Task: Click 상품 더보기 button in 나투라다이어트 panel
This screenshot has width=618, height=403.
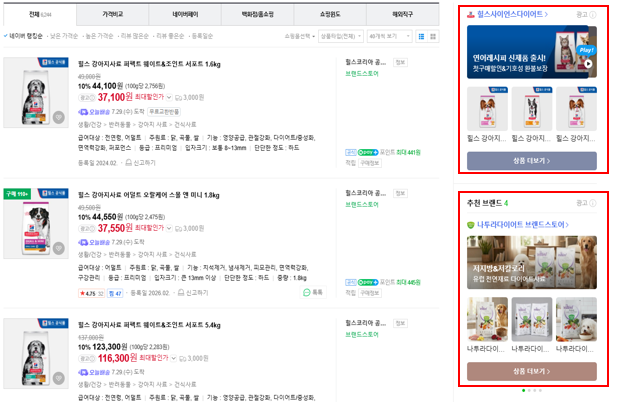Action: point(532,371)
